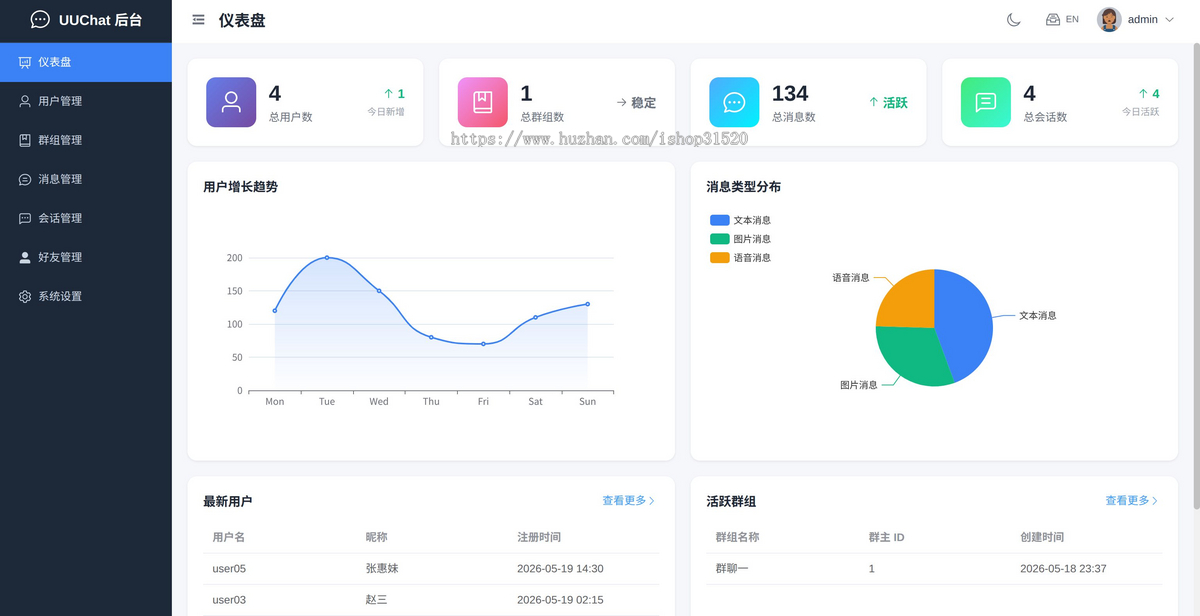Click the 用户名 column header
This screenshot has height=616, width=1200.
pos(229,537)
